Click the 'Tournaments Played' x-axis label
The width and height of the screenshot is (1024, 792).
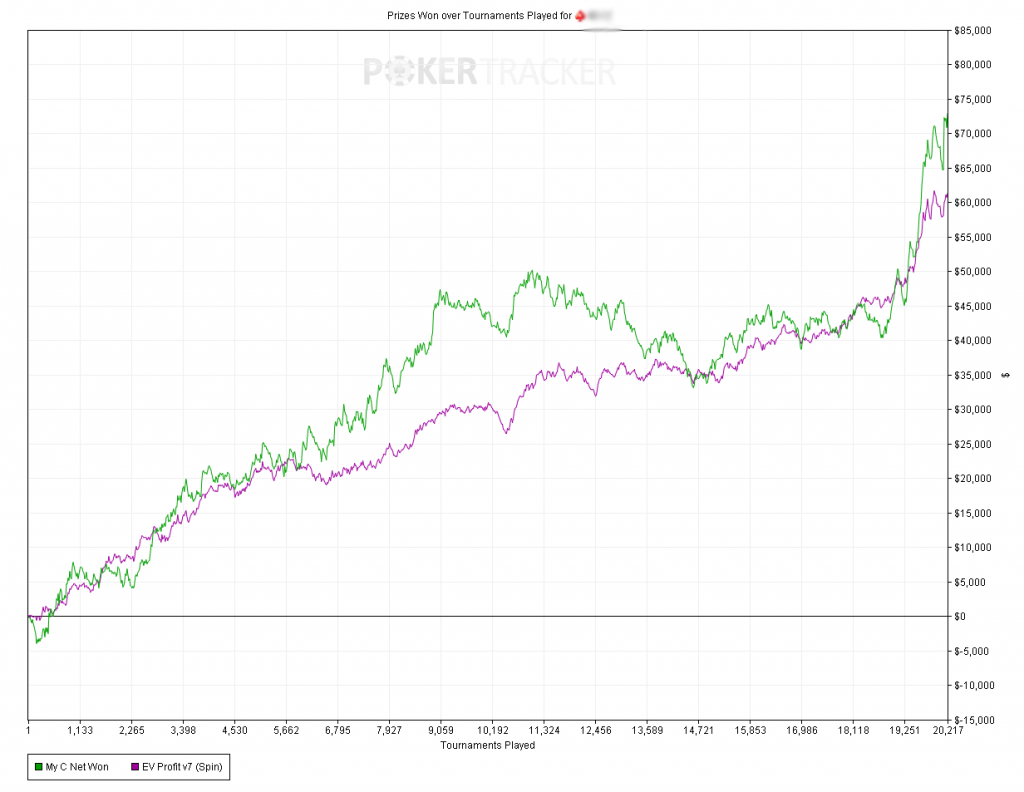(x=488, y=745)
